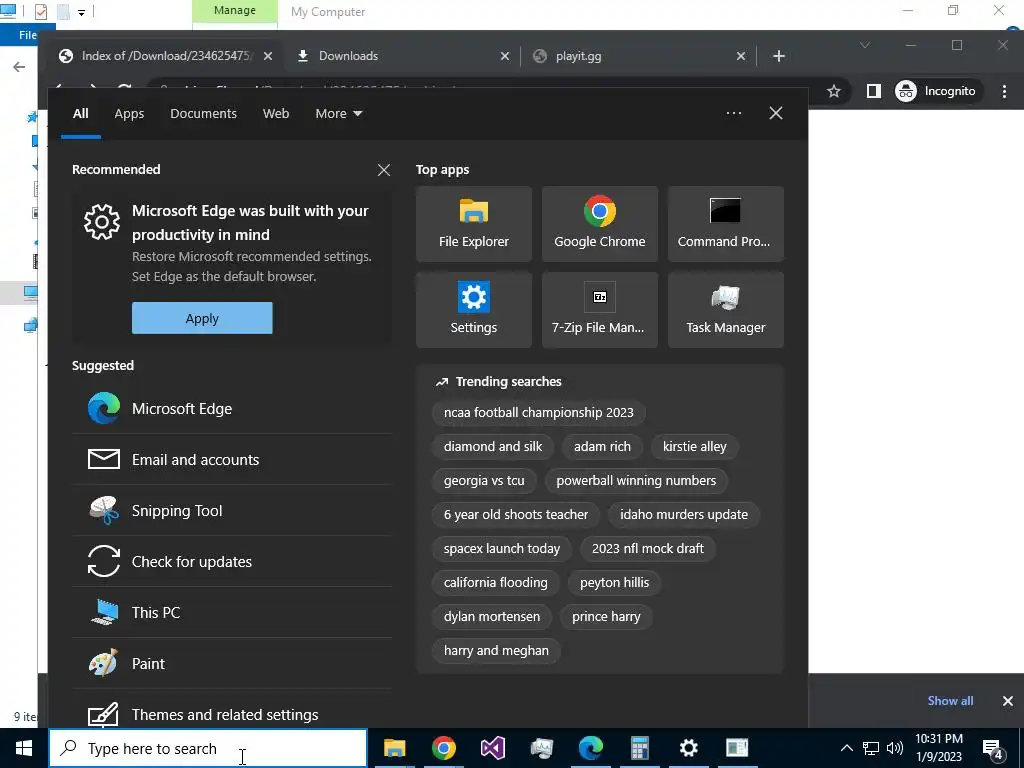This screenshot has width=1024, height=768.
Task: Select Check for updates suggestion
Action: [x=232, y=561]
